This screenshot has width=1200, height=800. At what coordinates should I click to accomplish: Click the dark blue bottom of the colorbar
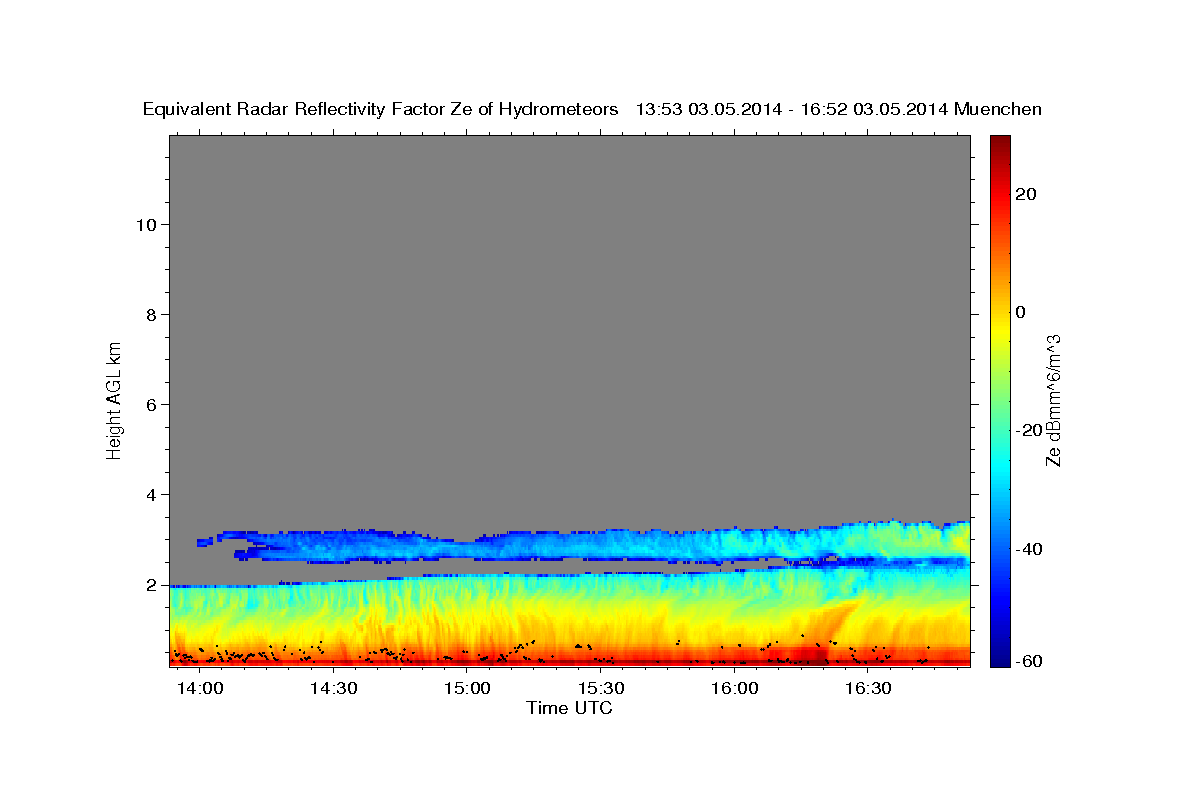[999, 656]
